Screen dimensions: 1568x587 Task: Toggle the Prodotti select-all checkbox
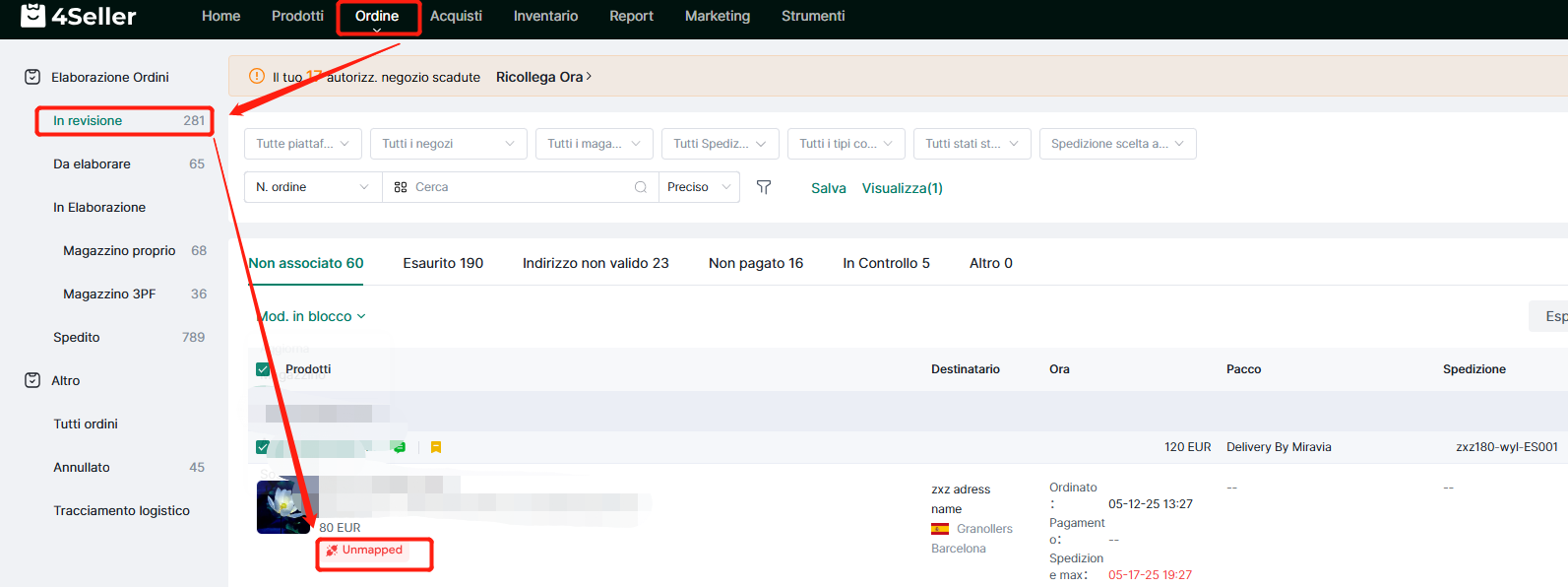(263, 369)
